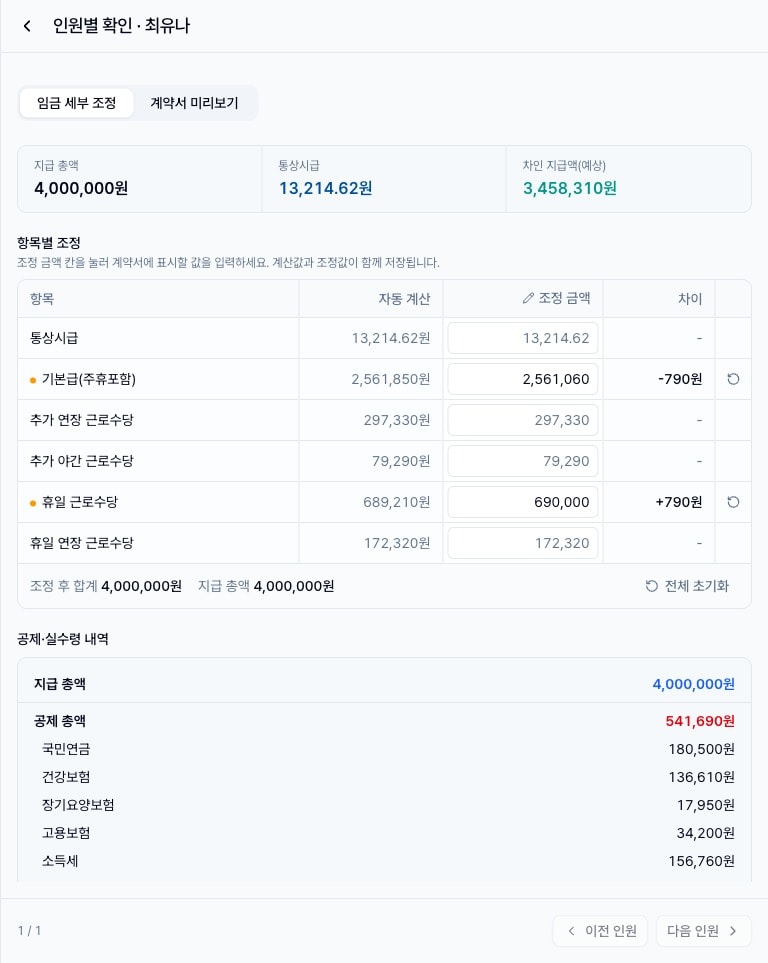Screen dimensions: 768x963
Task: Click the auto-calculated 79,290원 cell
Action: pyautogui.click(x=401, y=461)
